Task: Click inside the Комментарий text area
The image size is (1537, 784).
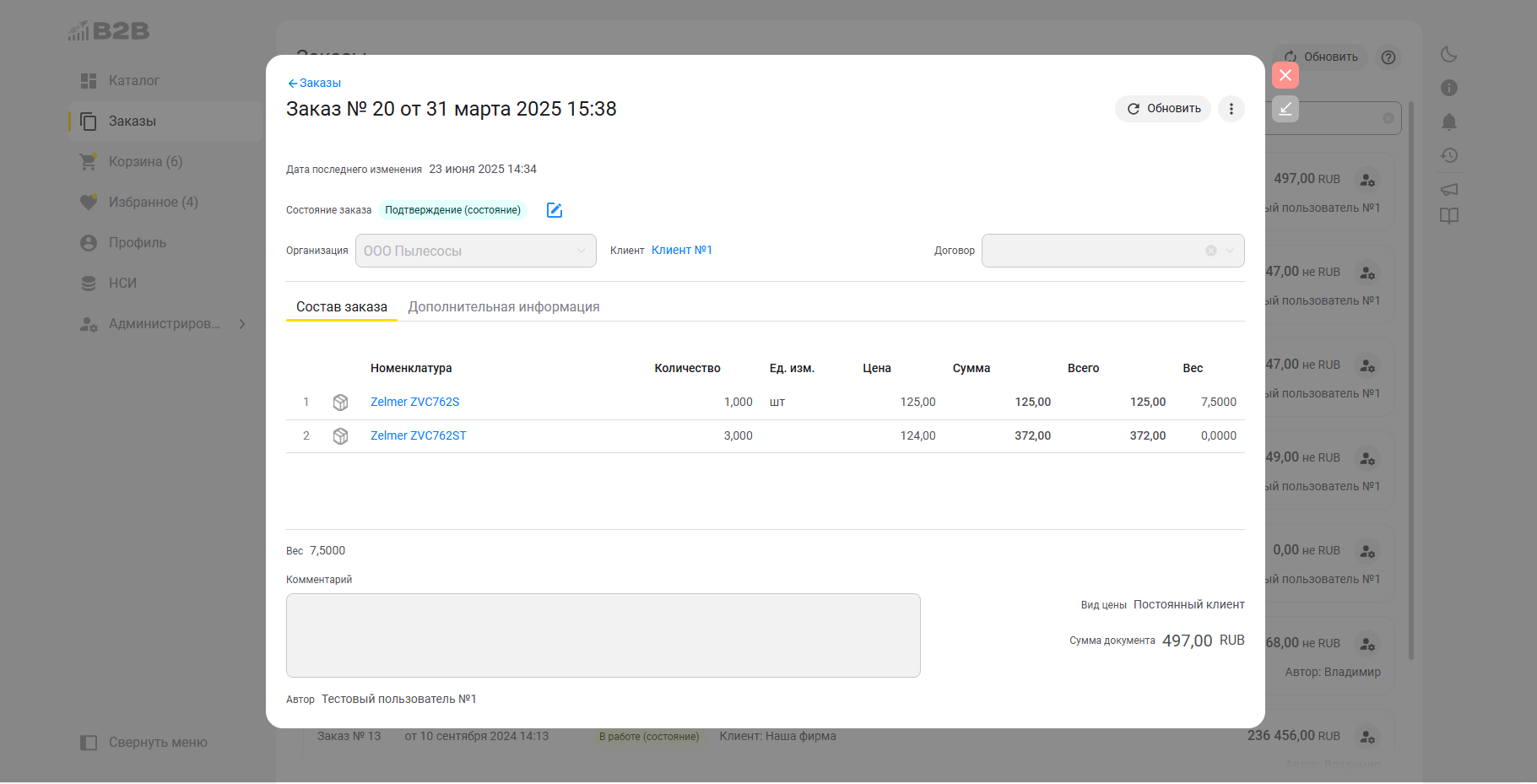Action: (x=603, y=635)
